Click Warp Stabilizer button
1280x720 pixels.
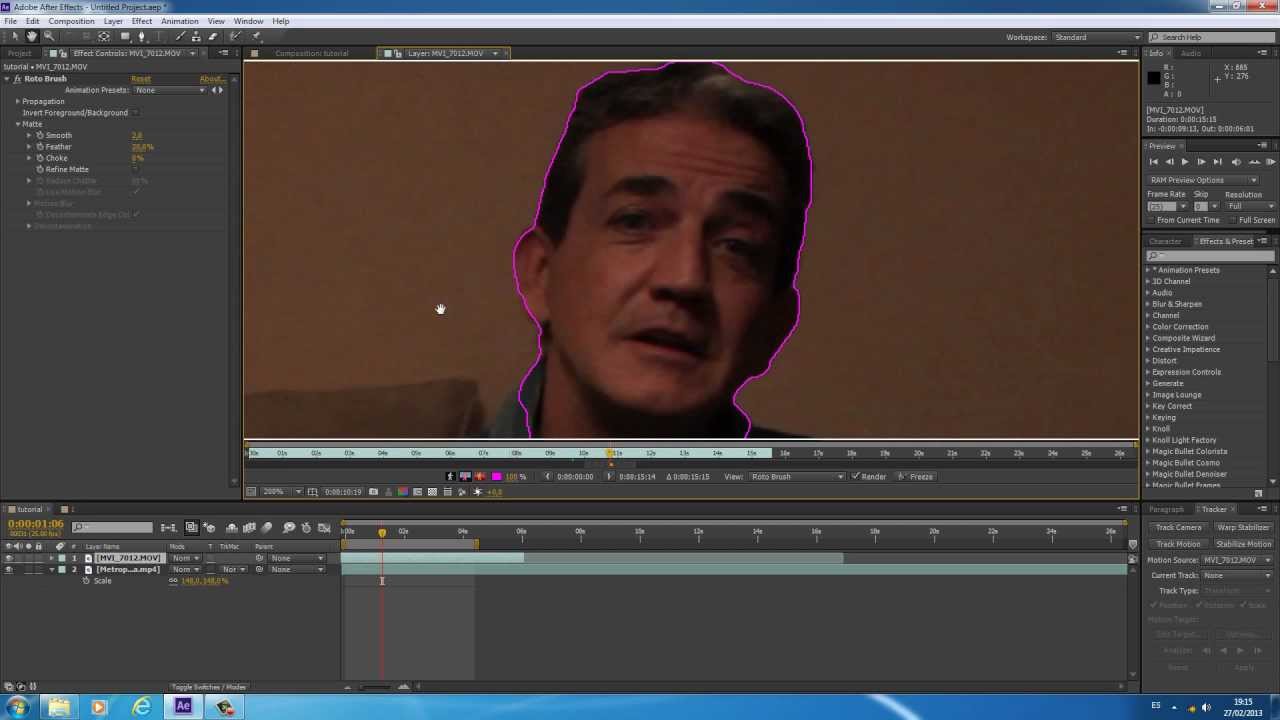[x=1243, y=528]
